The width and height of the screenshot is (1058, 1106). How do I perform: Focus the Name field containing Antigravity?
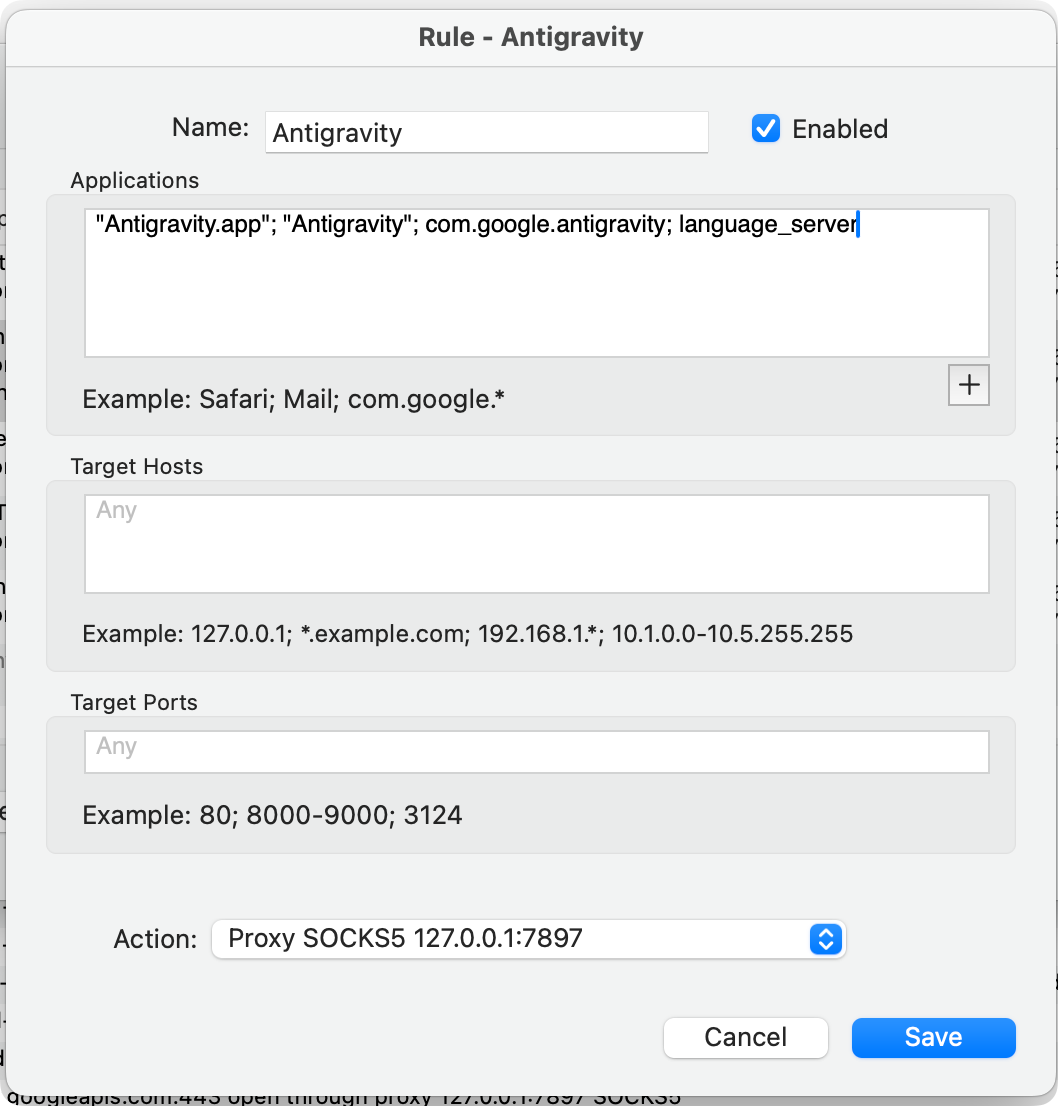click(487, 132)
